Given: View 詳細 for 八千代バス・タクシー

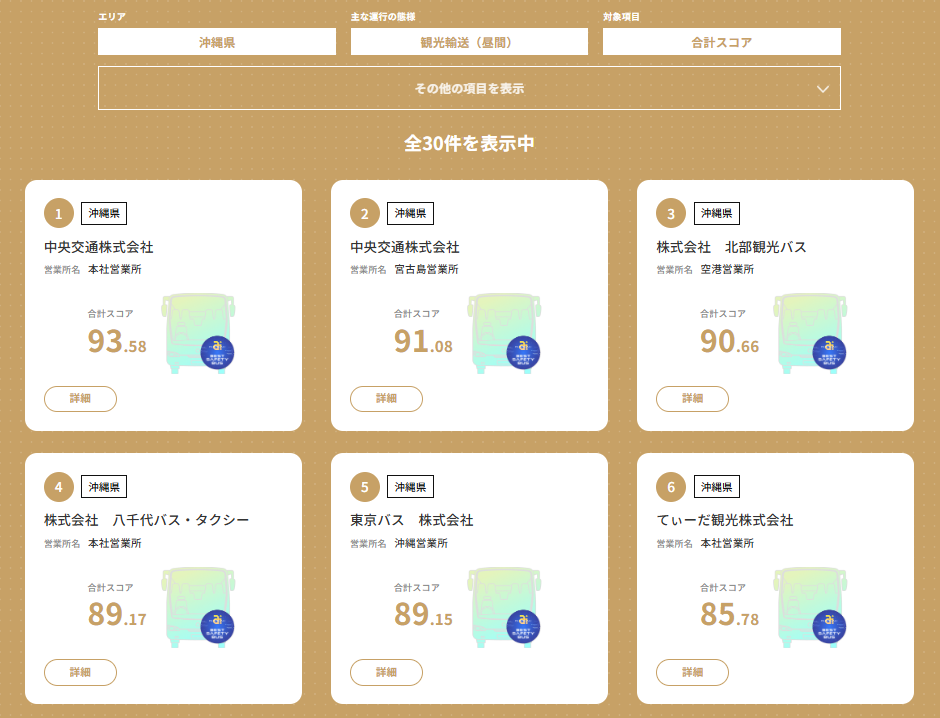Looking at the screenshot, I should pyautogui.click(x=80, y=672).
